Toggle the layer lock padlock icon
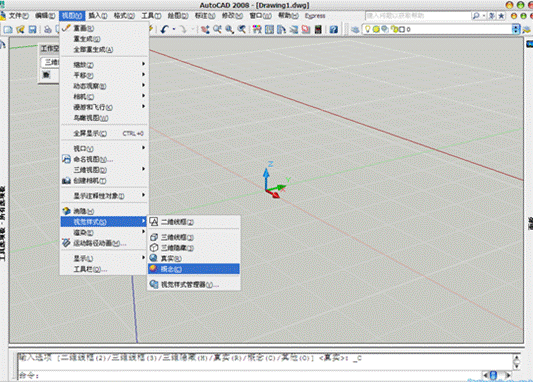The height and width of the screenshot is (382, 533). click(x=394, y=29)
